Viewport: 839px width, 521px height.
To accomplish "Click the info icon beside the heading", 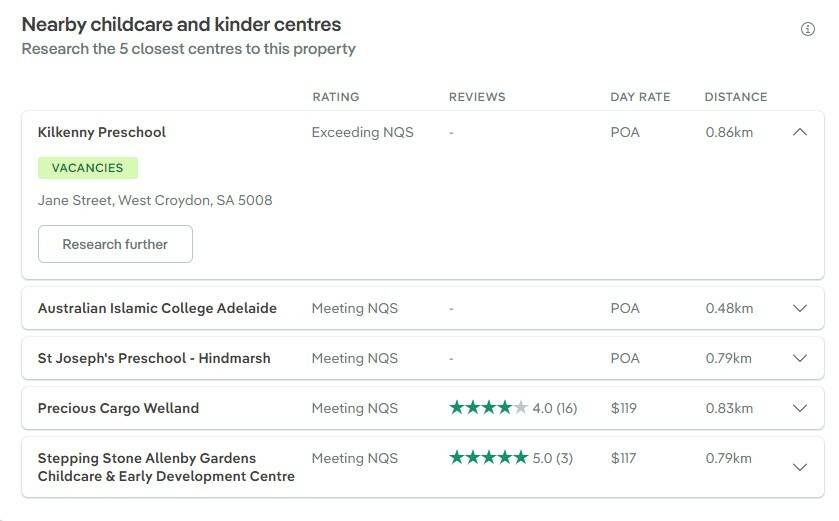I will 808,29.
